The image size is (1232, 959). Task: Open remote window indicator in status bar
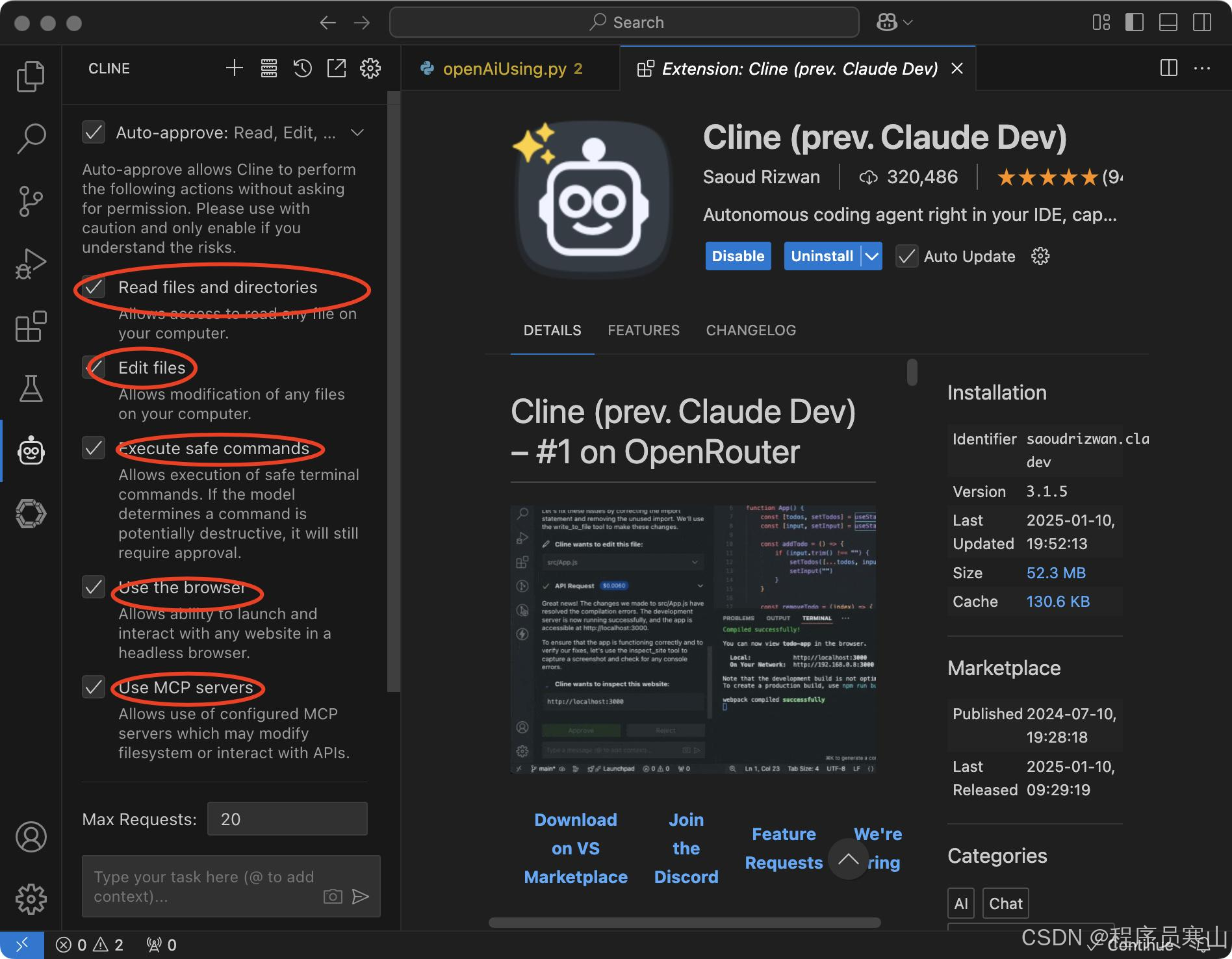pos(22,945)
